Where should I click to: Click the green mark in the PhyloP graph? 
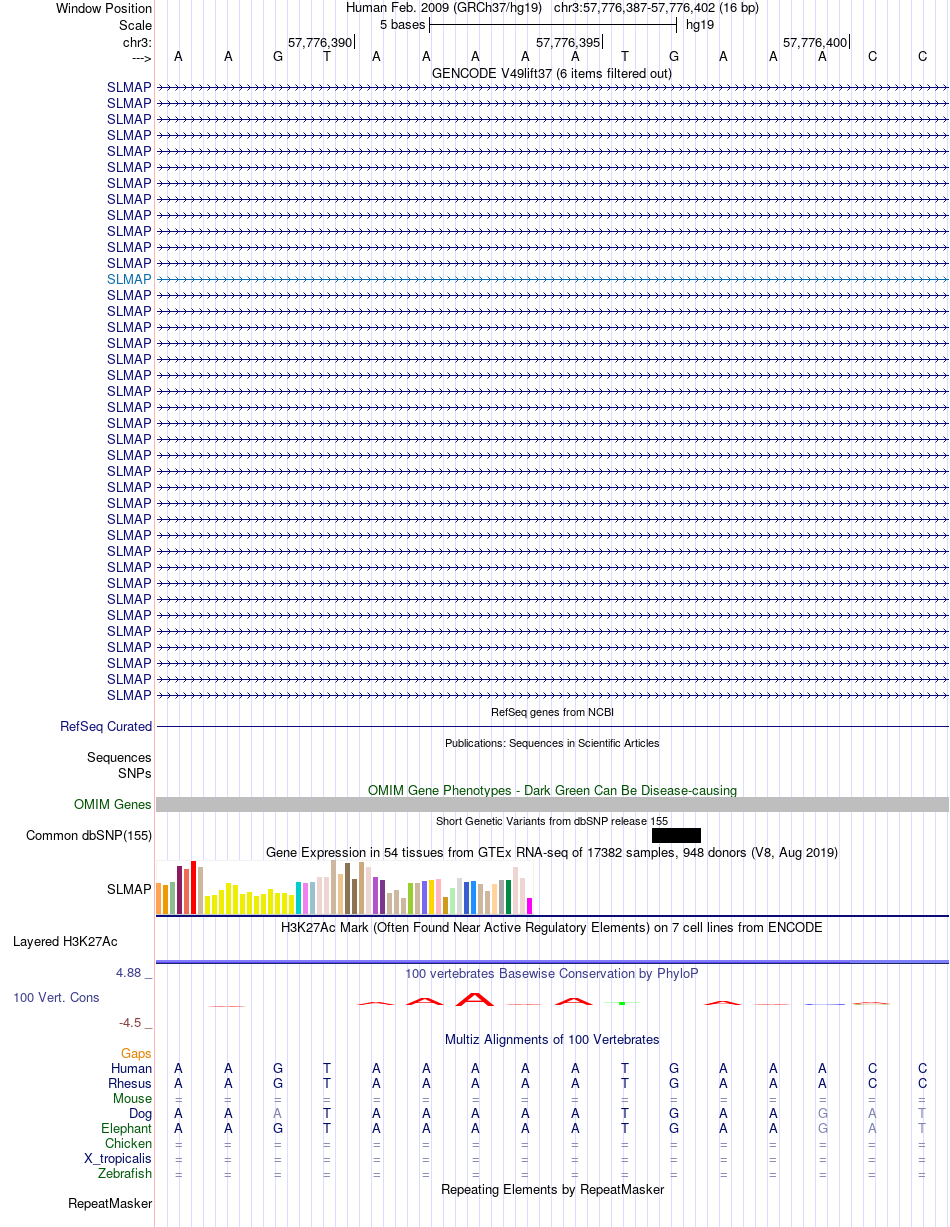click(622, 1002)
